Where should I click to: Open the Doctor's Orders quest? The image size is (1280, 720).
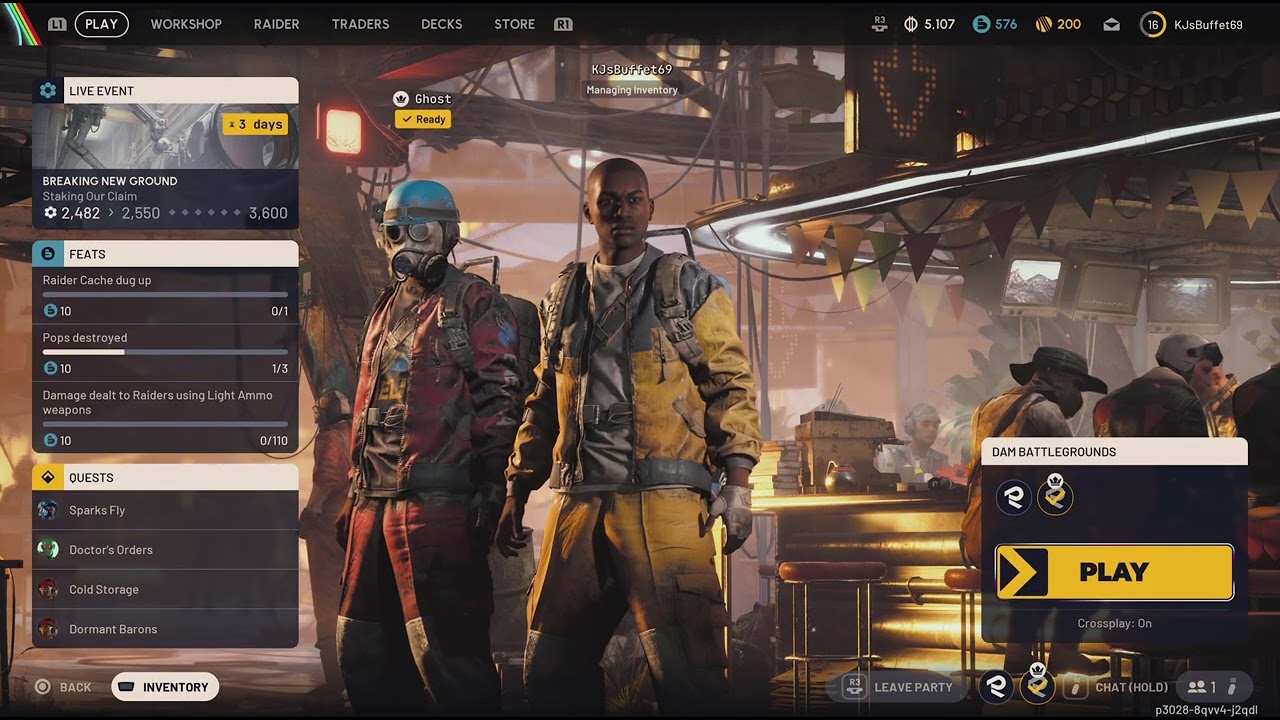165,550
